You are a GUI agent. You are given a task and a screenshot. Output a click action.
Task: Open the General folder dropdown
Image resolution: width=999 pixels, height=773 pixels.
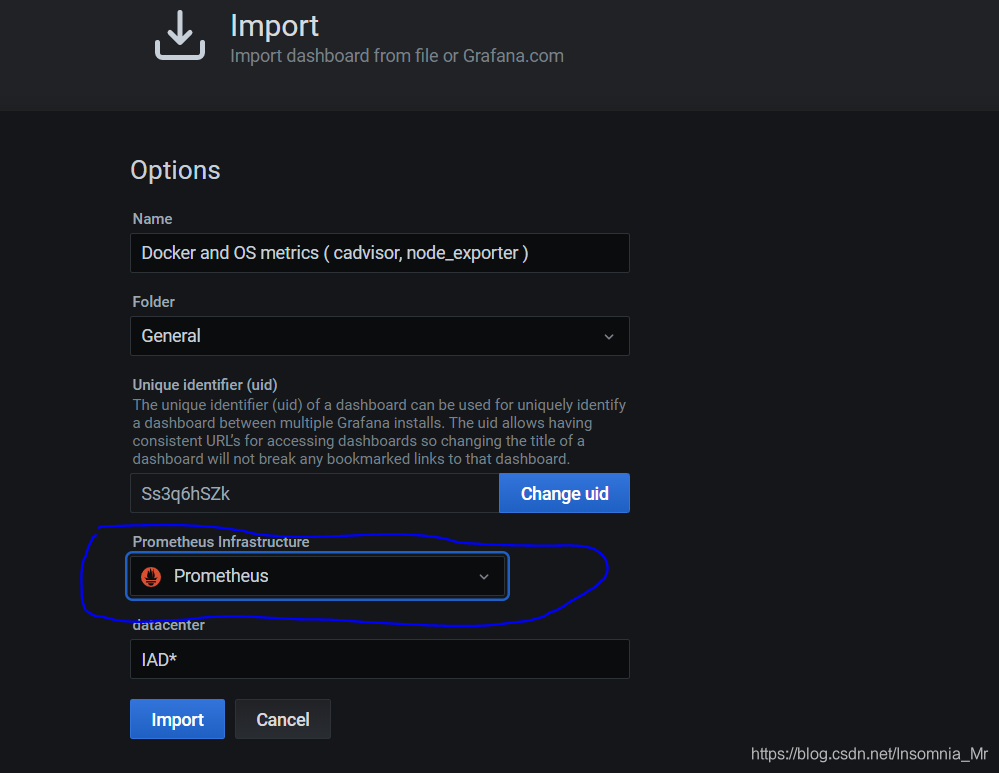pos(380,336)
